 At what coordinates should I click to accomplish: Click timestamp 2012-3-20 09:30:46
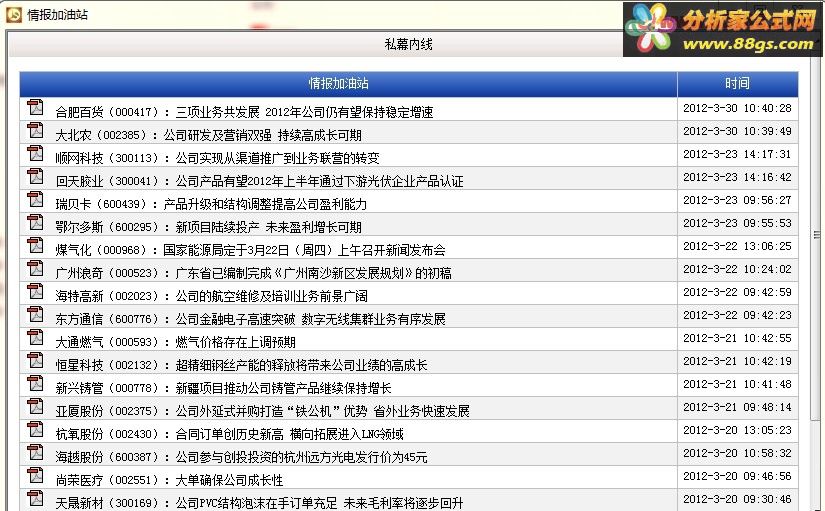coord(737,499)
